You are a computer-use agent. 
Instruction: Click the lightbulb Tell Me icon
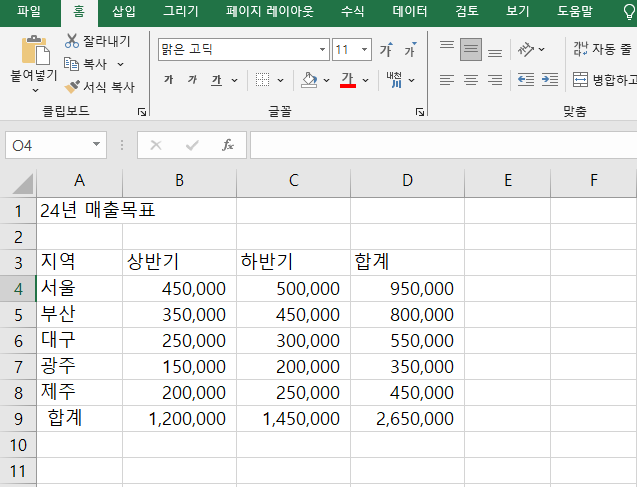pos(629,11)
